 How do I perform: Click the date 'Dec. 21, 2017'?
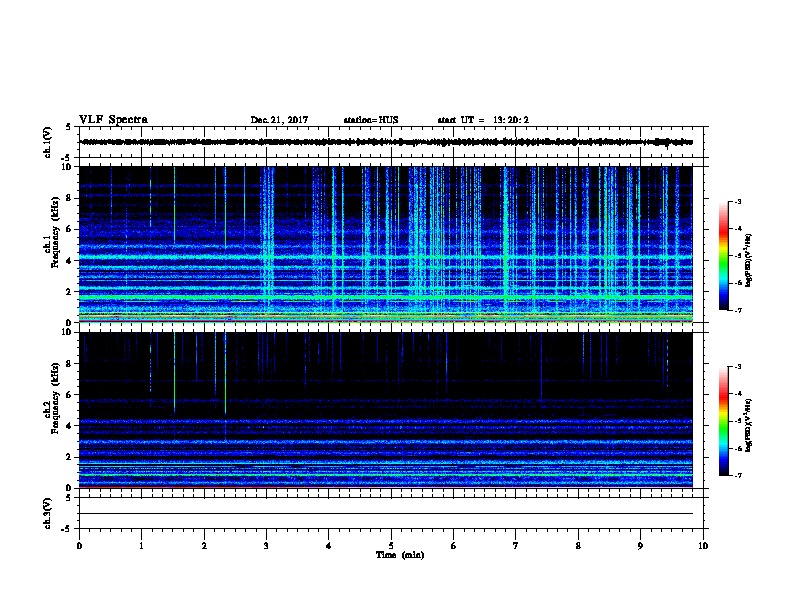pyautogui.click(x=279, y=120)
